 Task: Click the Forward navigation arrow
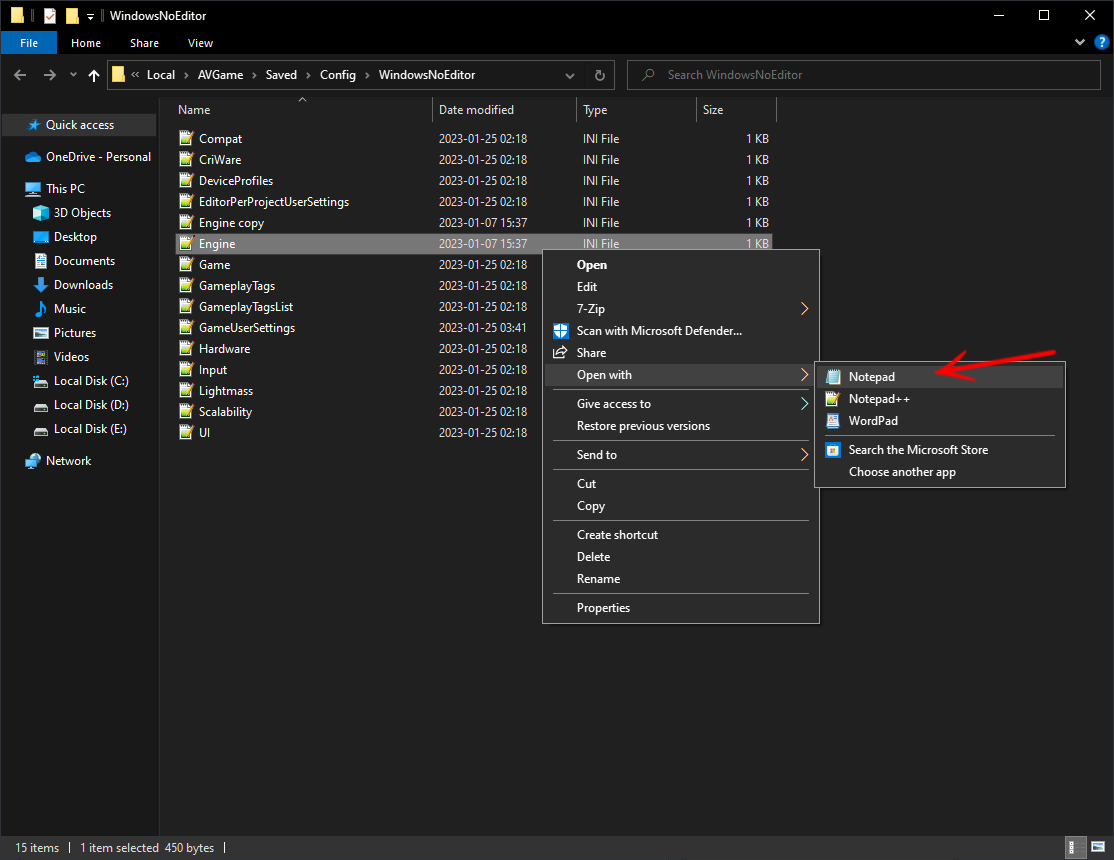tap(49, 75)
